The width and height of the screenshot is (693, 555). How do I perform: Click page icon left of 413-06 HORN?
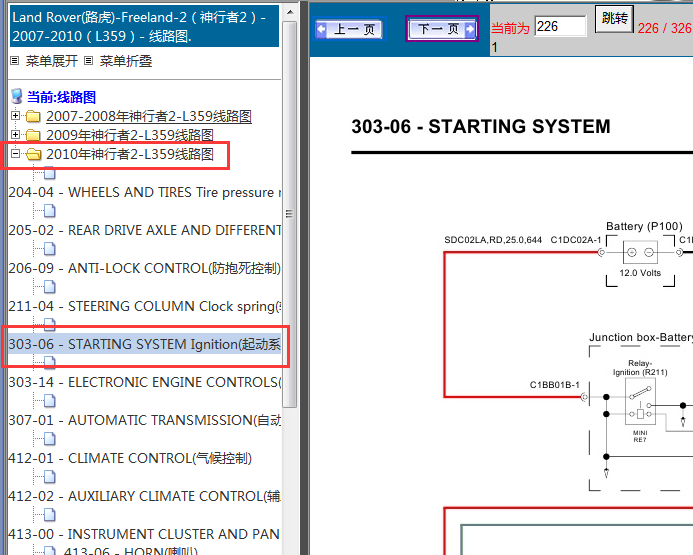tap(50, 551)
